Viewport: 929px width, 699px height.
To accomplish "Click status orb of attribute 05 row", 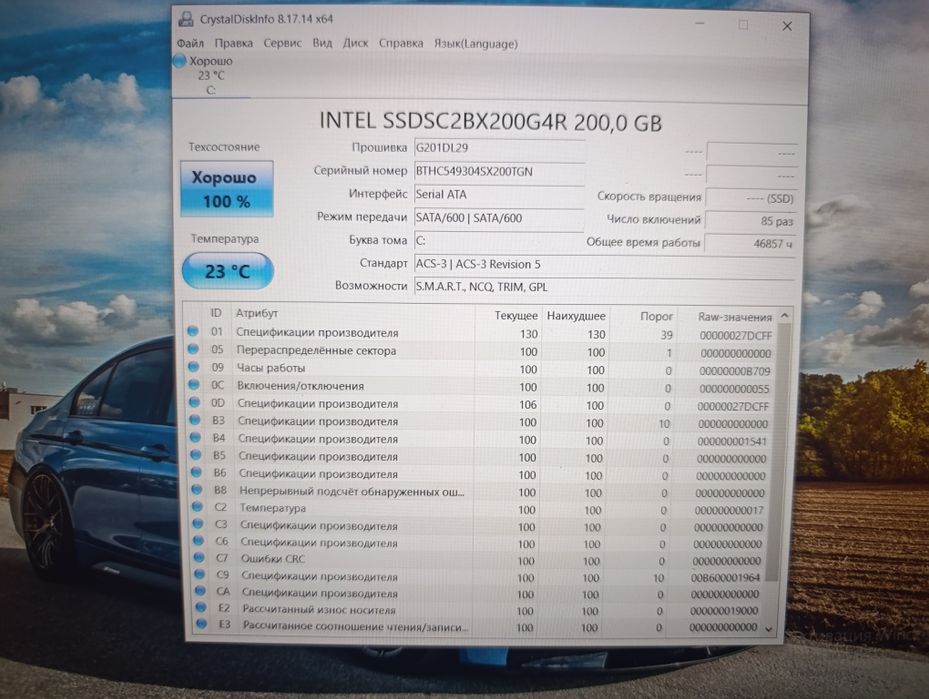I will [x=193, y=349].
